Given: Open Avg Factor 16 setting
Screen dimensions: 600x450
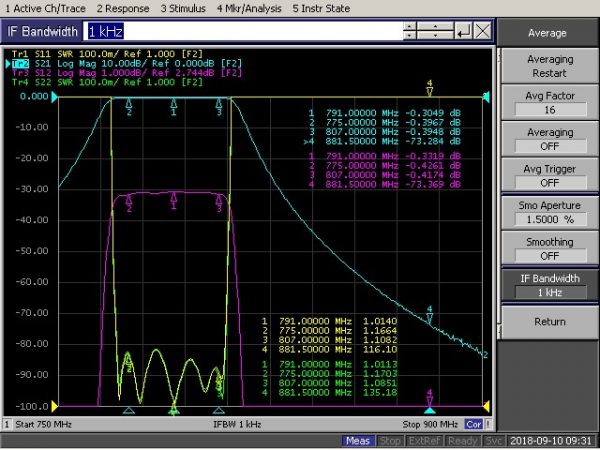Looking at the screenshot, I should [549, 102].
